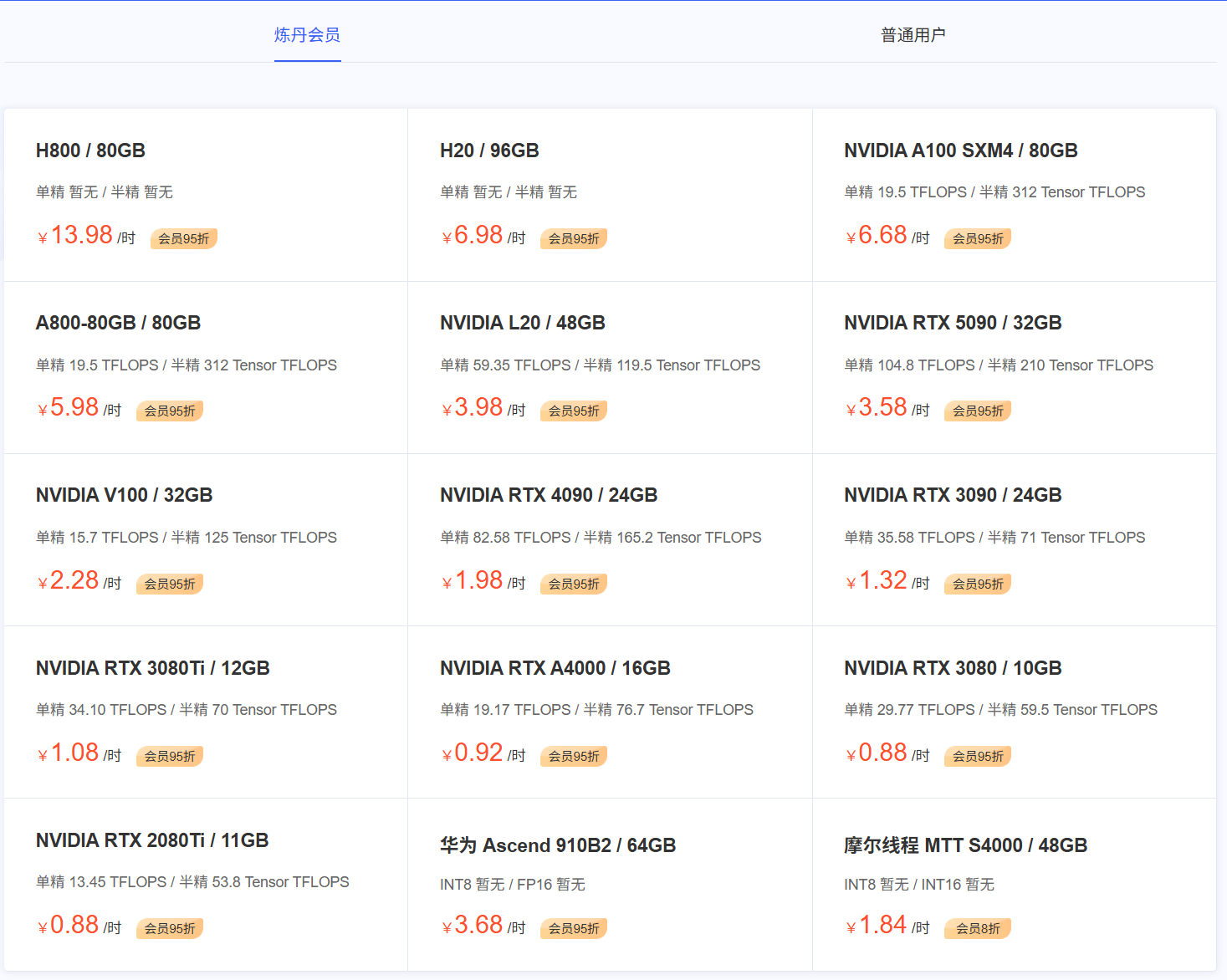Viewport: 1227px width, 980px height.
Task: Click 单精 34.10 TFLOPS spec line
Action: point(187,710)
